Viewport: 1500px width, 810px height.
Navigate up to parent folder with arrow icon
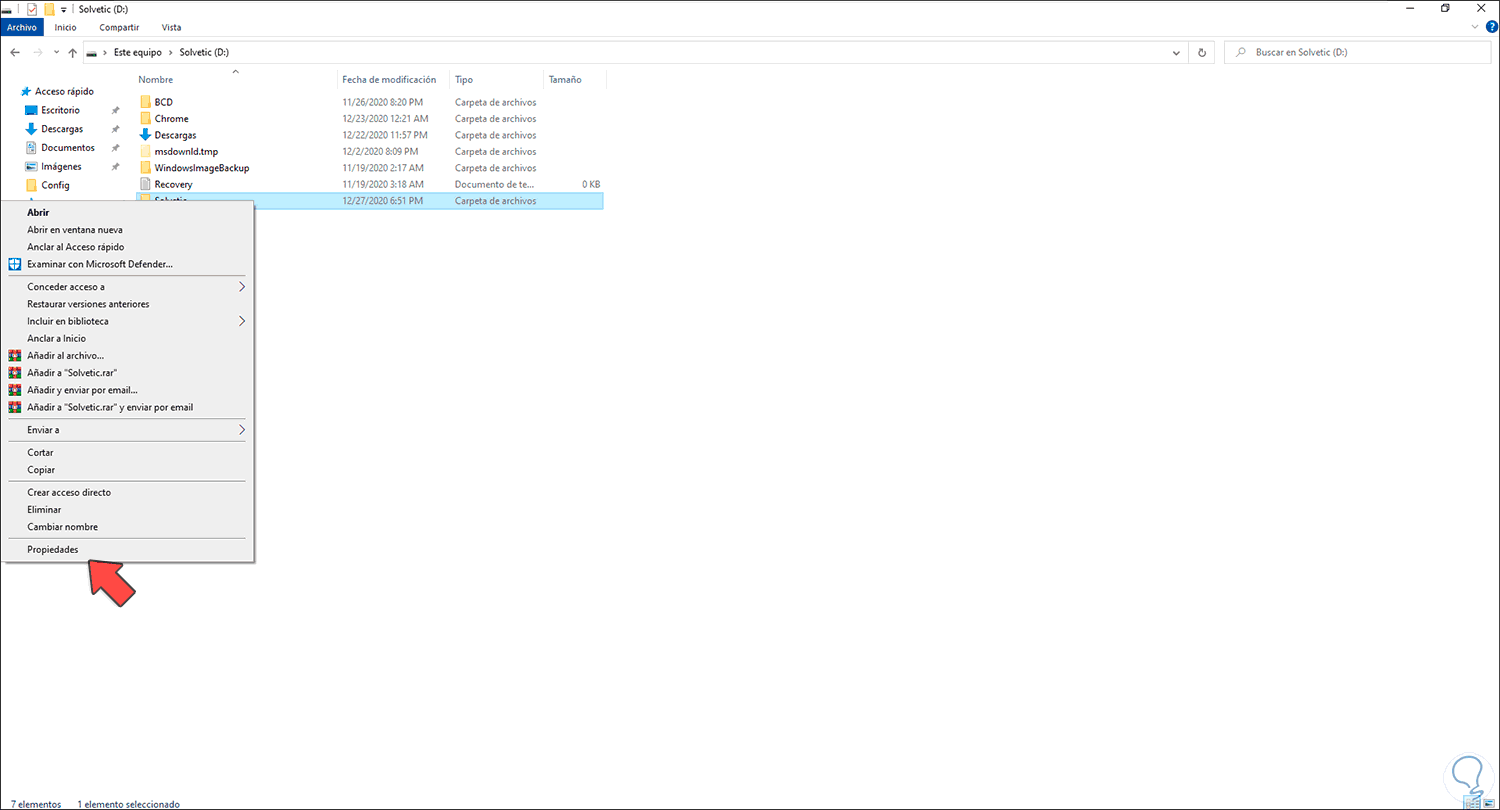click(x=72, y=52)
